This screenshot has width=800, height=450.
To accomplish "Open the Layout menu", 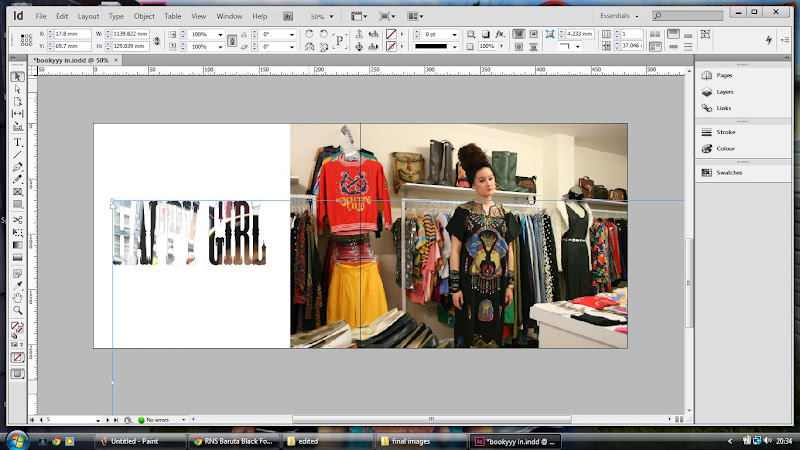I will coord(88,16).
